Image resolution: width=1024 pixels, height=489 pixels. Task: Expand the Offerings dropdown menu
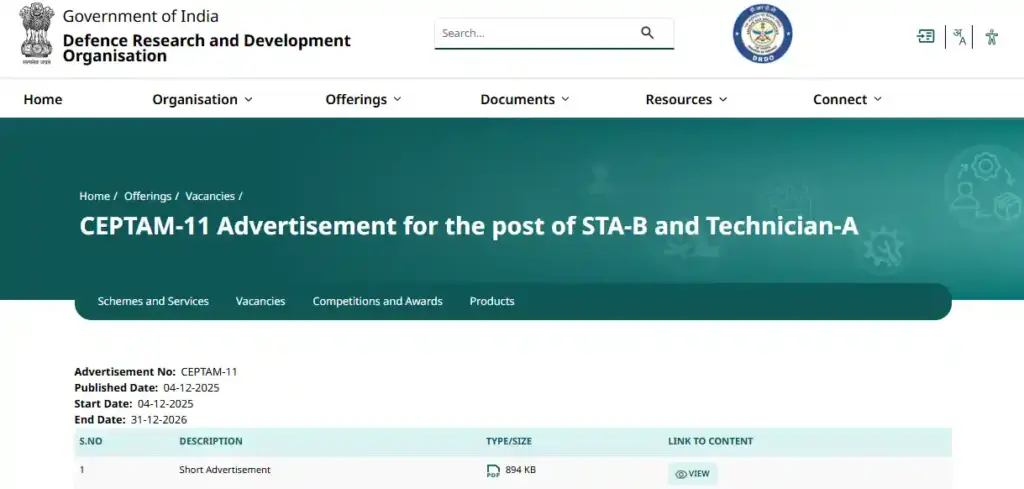click(x=363, y=99)
